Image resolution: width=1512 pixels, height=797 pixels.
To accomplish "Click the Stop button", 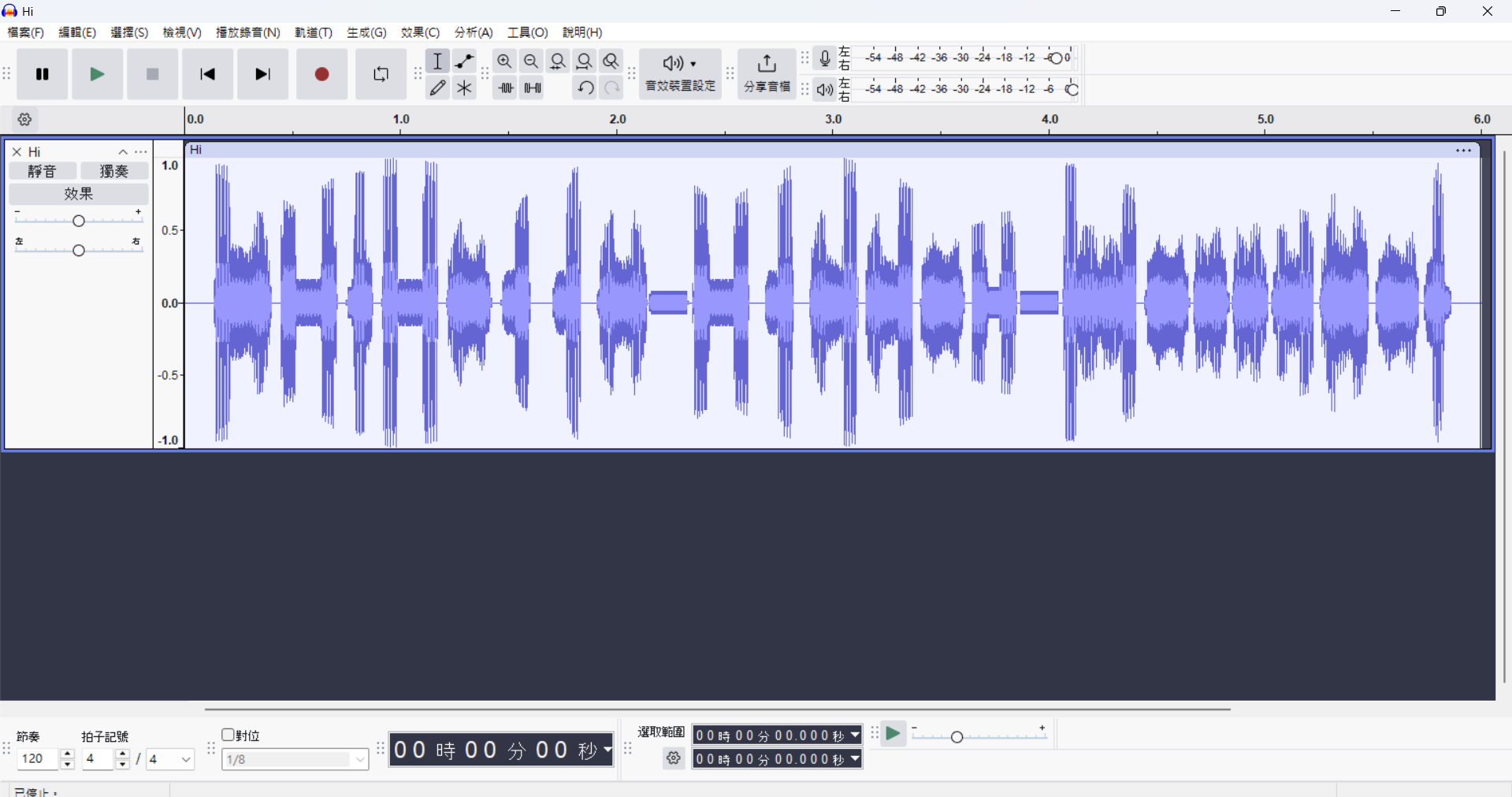I will click(x=153, y=74).
